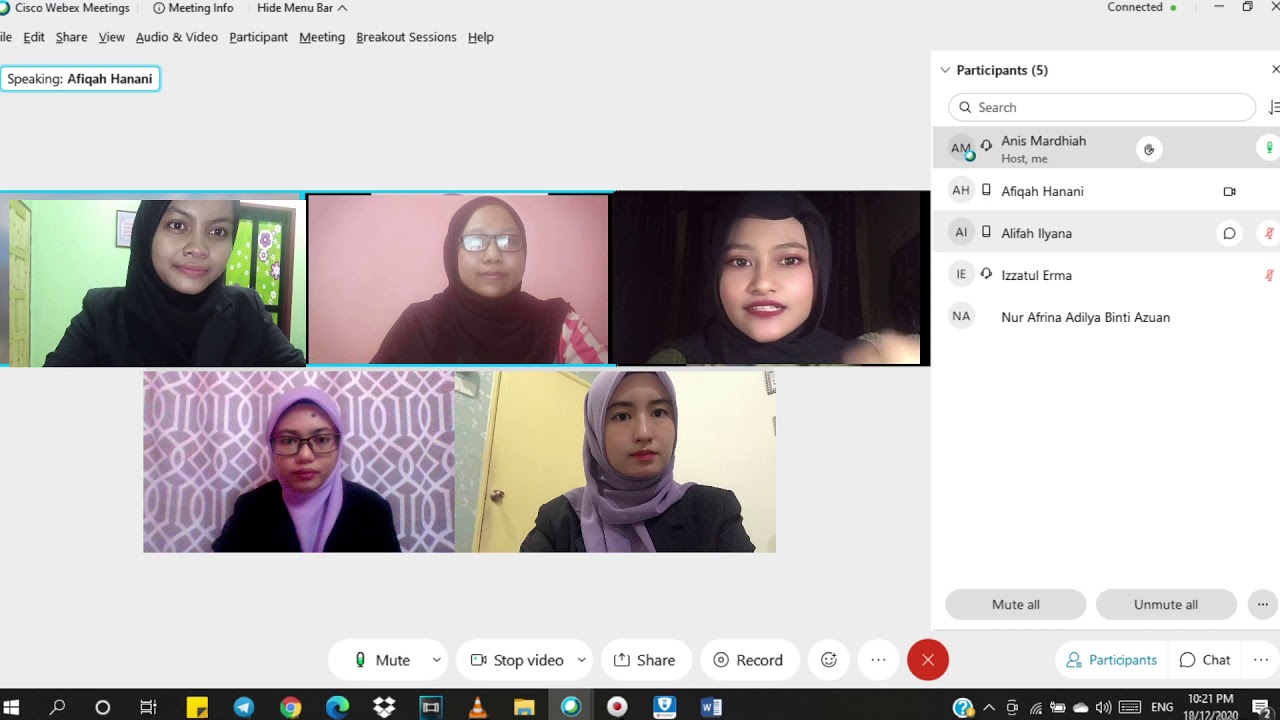Open chat bubble for Alifah Ilyana
Screen dimensions: 1280x720
click(1229, 233)
